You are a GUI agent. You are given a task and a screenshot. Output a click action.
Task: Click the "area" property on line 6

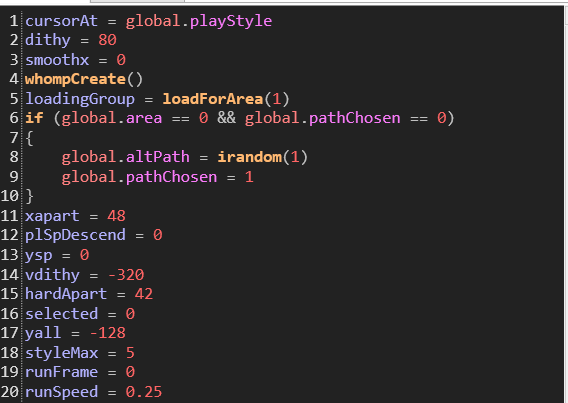(x=144, y=119)
